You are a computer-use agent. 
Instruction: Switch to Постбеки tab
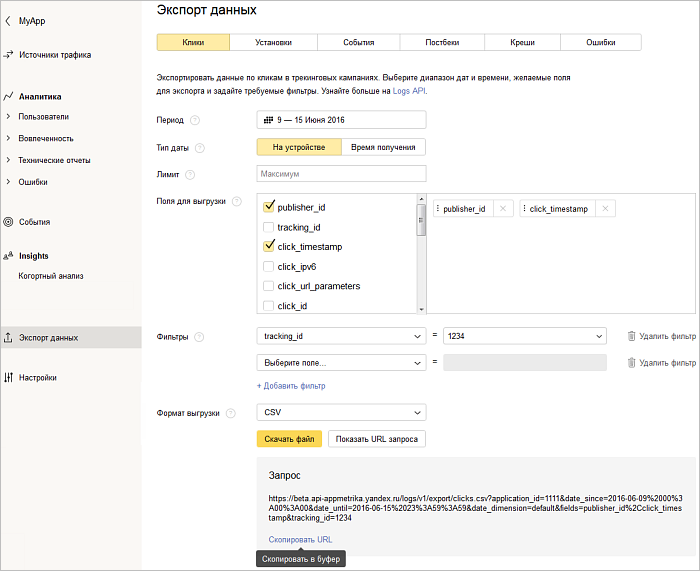tap(442, 42)
